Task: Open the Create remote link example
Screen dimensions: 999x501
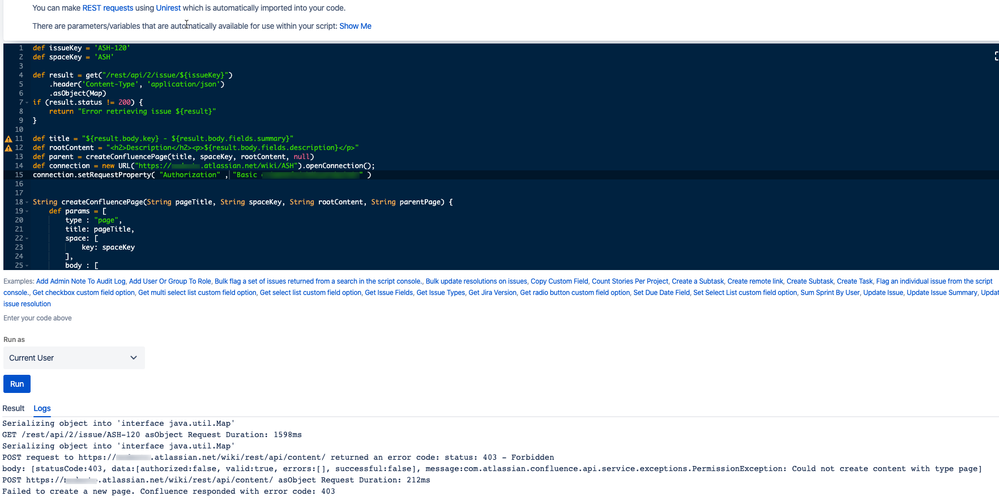Action: pyautogui.click(x=755, y=281)
